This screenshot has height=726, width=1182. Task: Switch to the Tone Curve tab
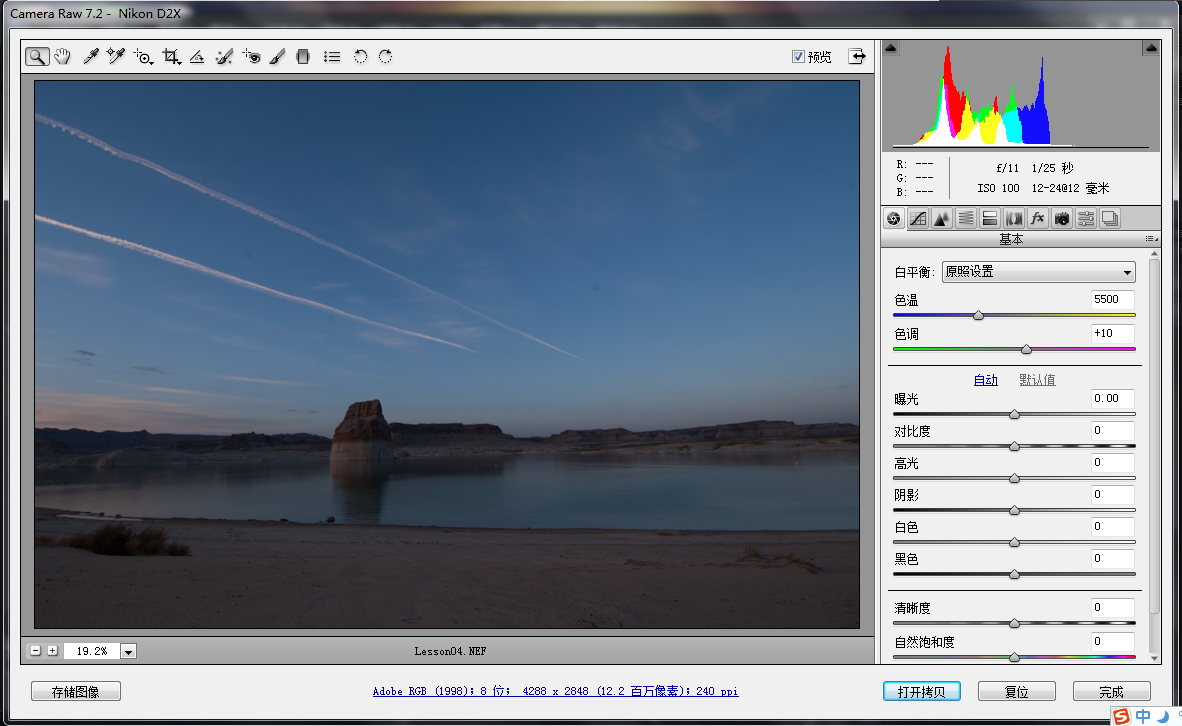[x=918, y=218]
